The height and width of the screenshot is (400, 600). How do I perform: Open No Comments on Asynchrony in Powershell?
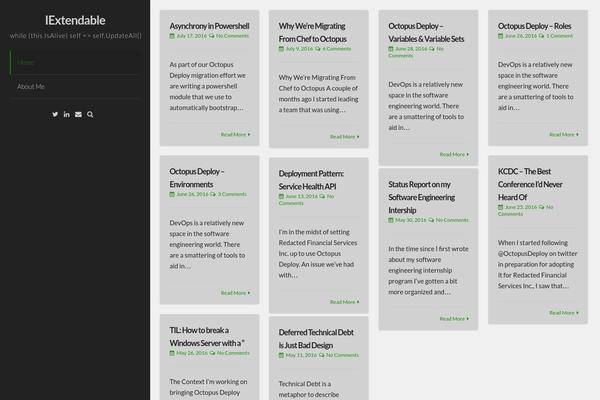click(x=232, y=36)
